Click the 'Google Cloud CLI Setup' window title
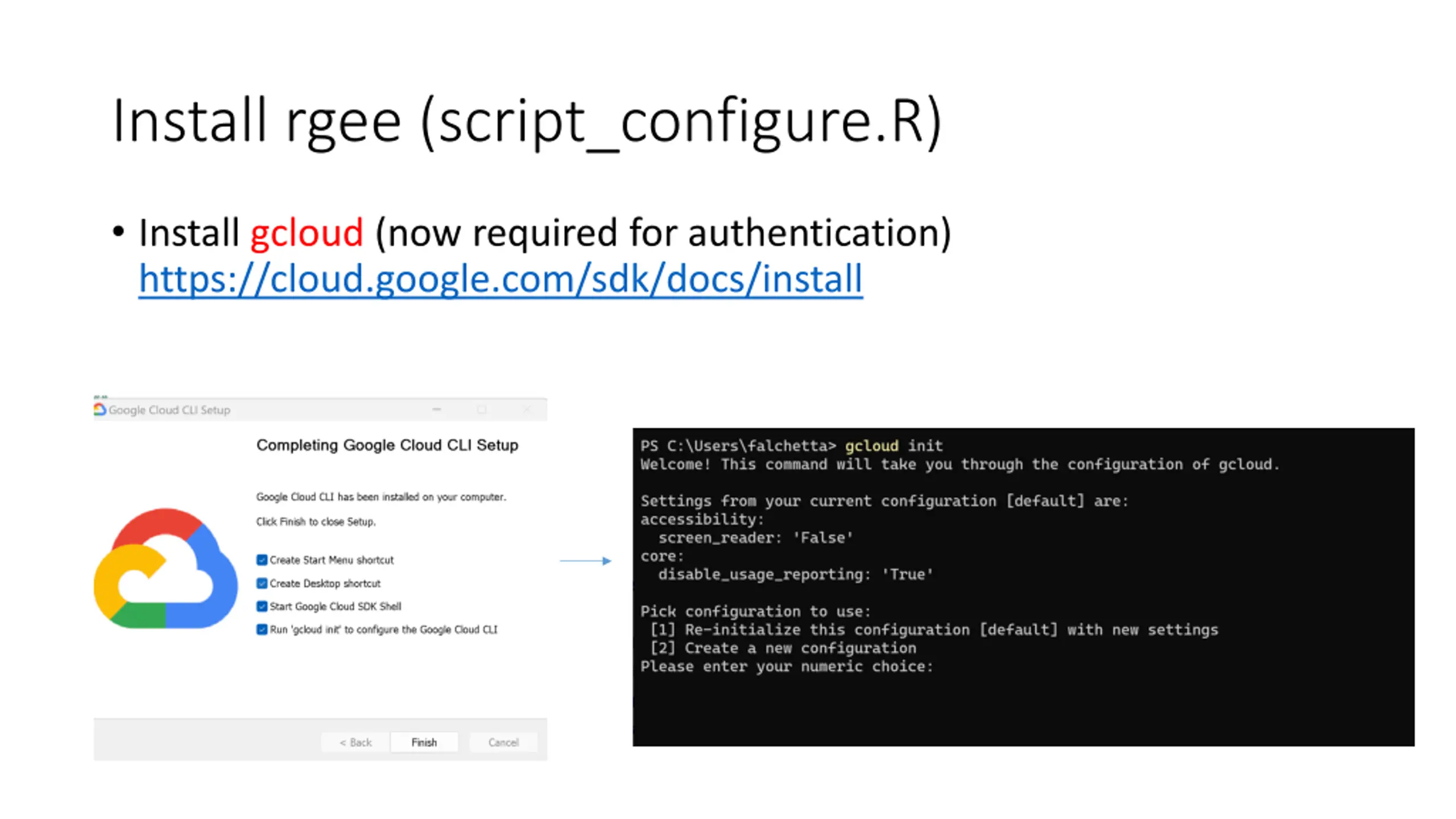Screen dimensions: 1456x819 pos(169,410)
